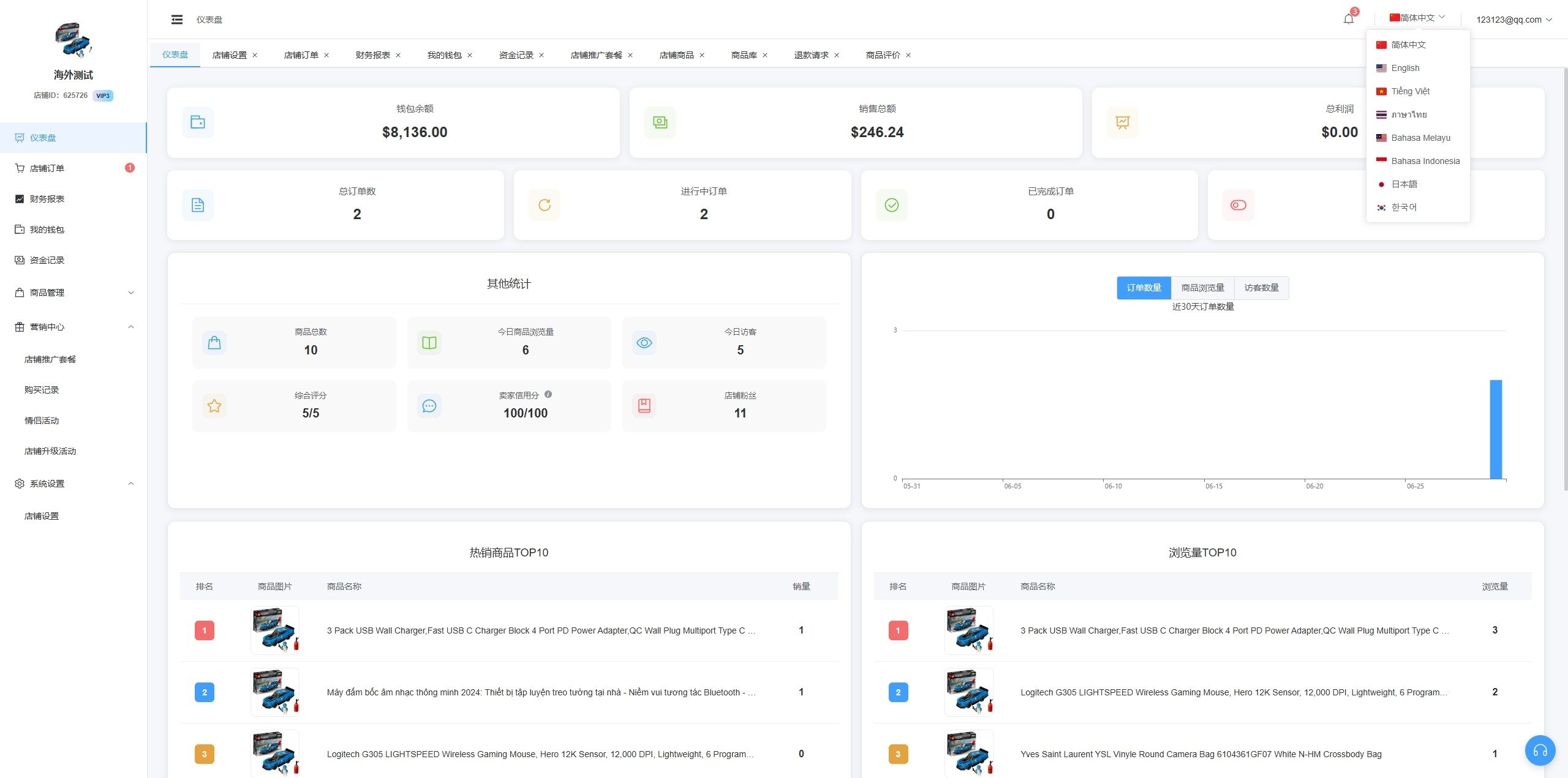Switch chart to 商品浏览量
This screenshot has width=1568, height=778.
coord(1202,288)
